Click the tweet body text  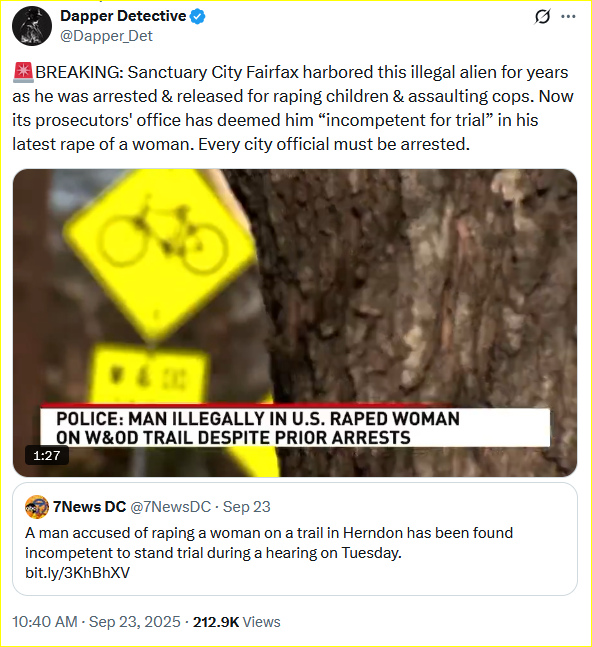point(293,108)
